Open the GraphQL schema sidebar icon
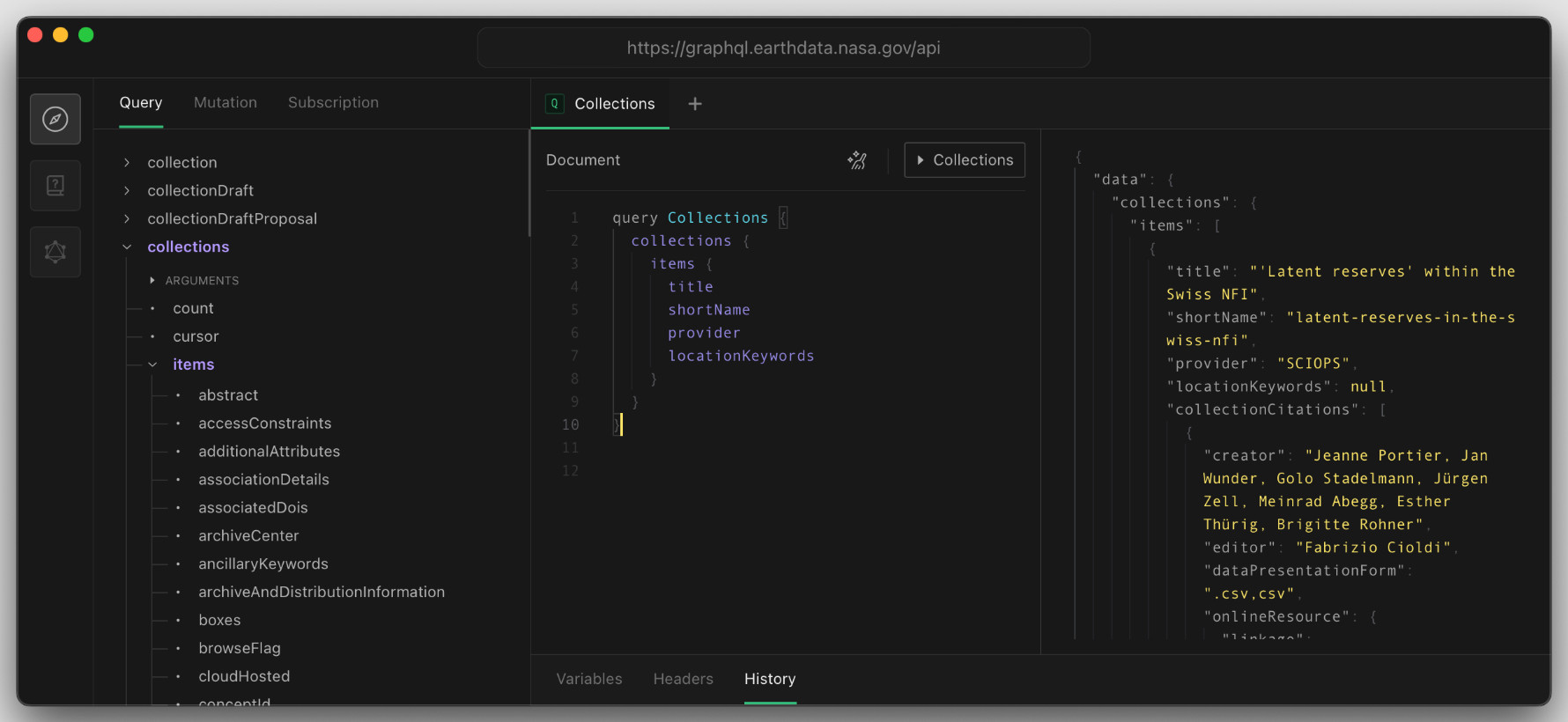This screenshot has height=722, width=1568. click(x=55, y=253)
